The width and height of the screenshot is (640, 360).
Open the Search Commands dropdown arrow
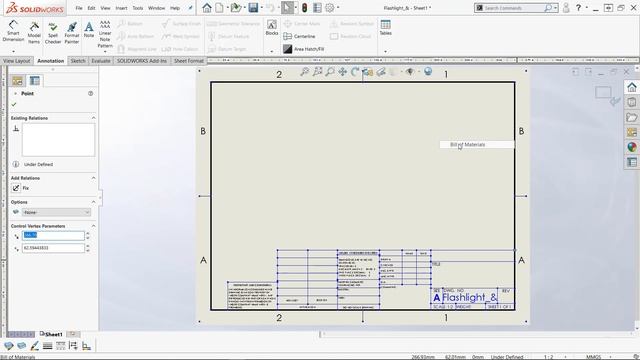[556, 8]
